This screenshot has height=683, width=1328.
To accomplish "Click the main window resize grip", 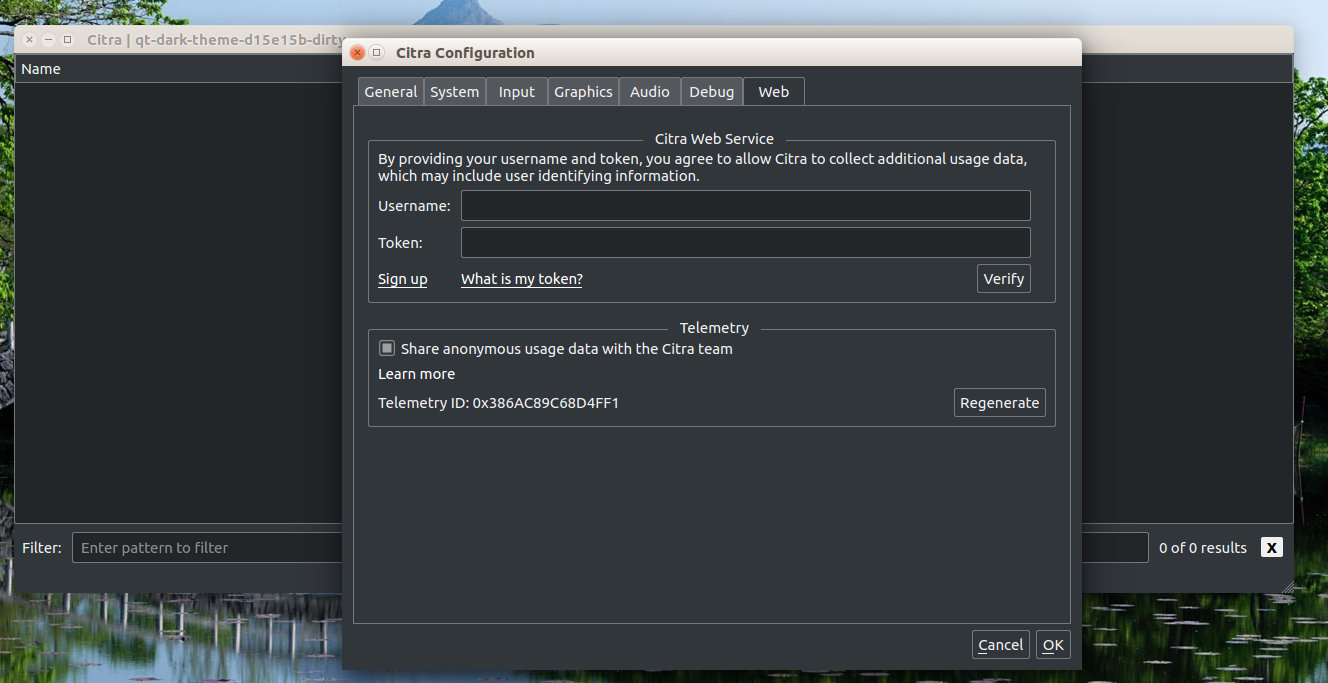I will [x=1288, y=587].
